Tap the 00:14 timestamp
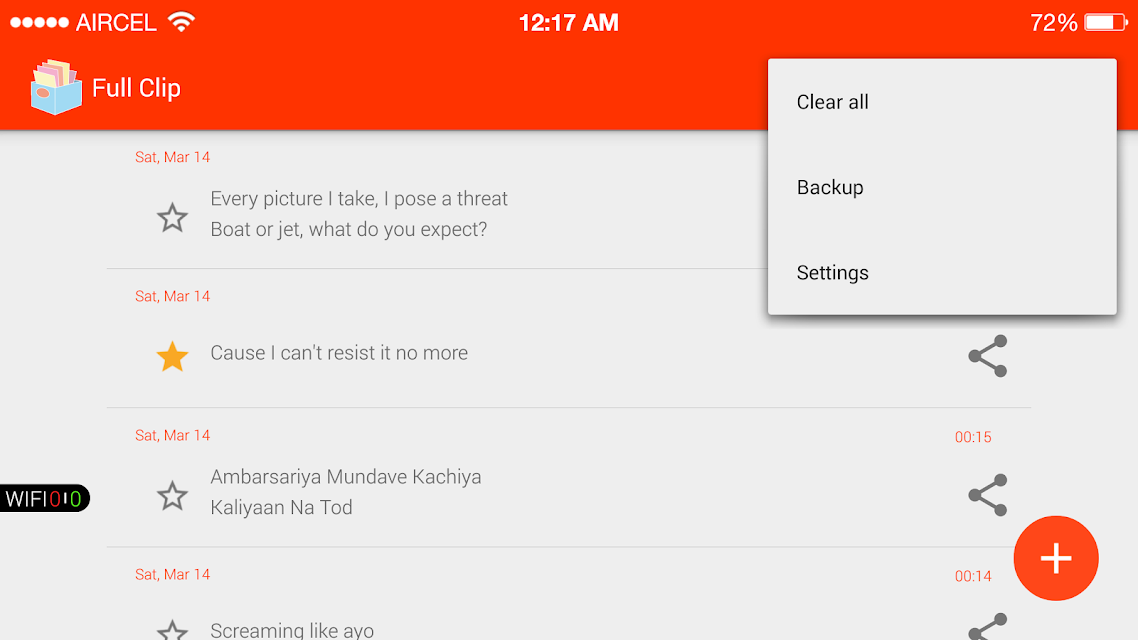This screenshot has width=1138, height=640. [973, 576]
